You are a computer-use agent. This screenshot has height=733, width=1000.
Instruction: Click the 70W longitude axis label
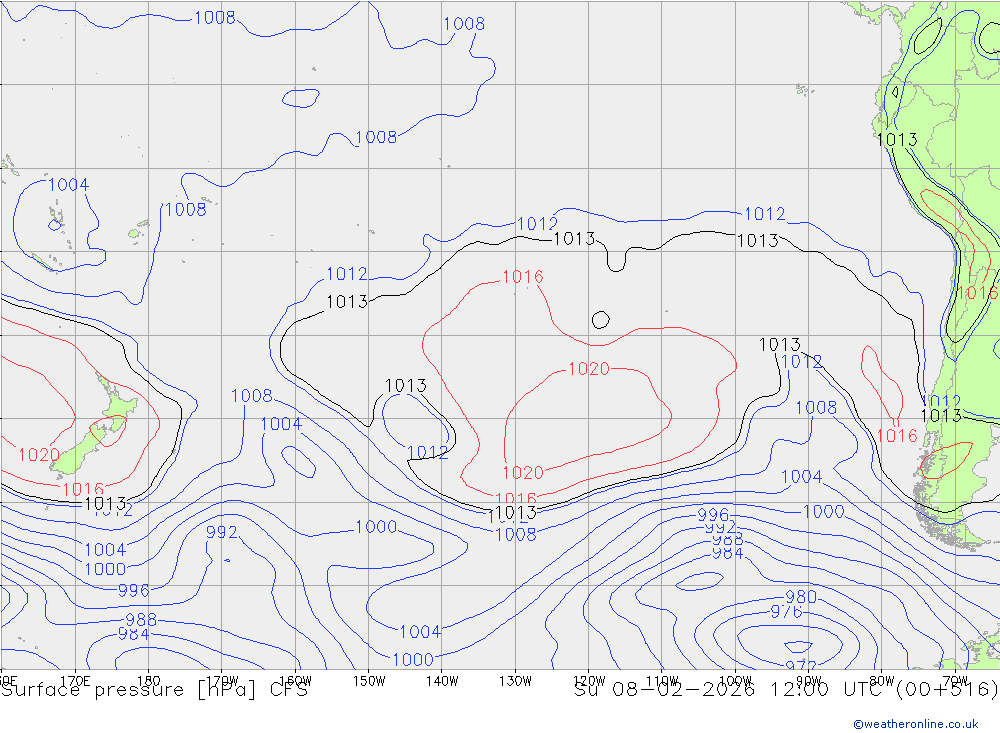(x=955, y=681)
